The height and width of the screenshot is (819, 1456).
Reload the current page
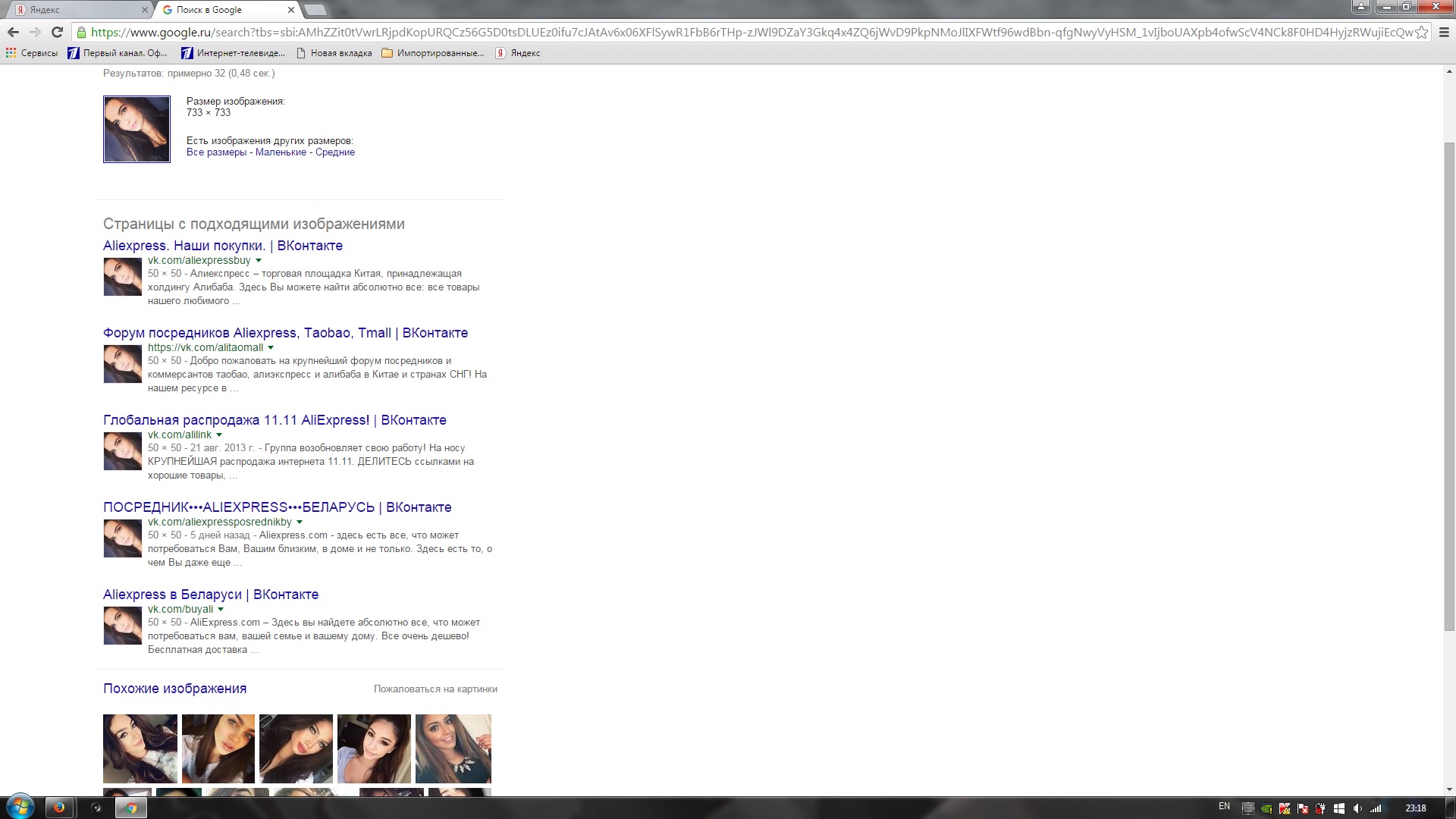tap(57, 32)
